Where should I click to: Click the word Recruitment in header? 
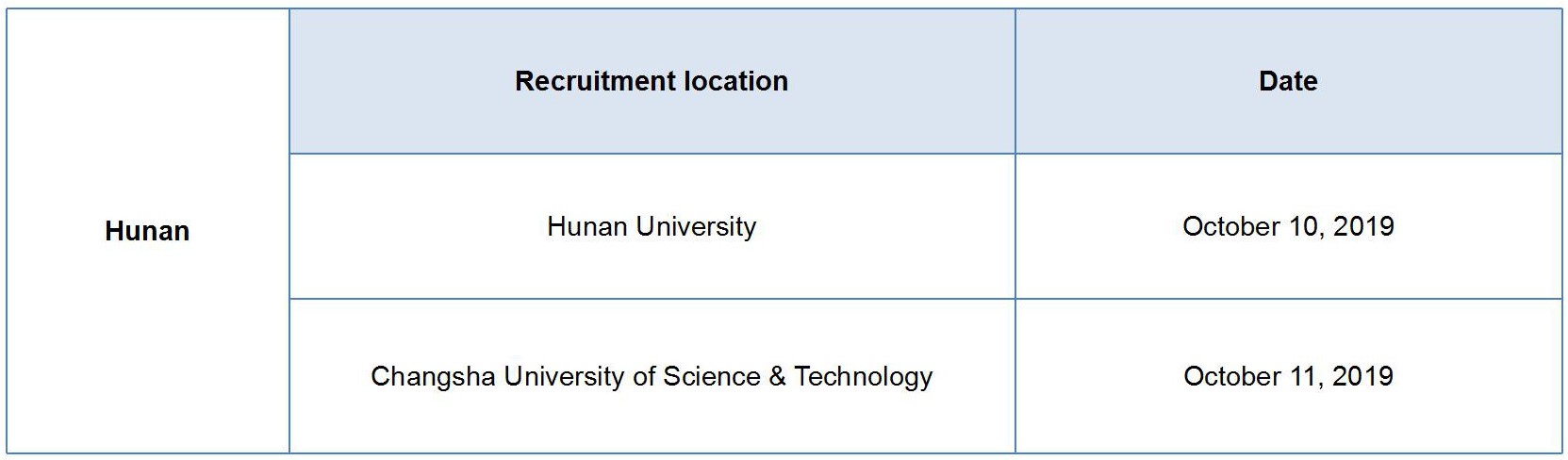(595, 81)
